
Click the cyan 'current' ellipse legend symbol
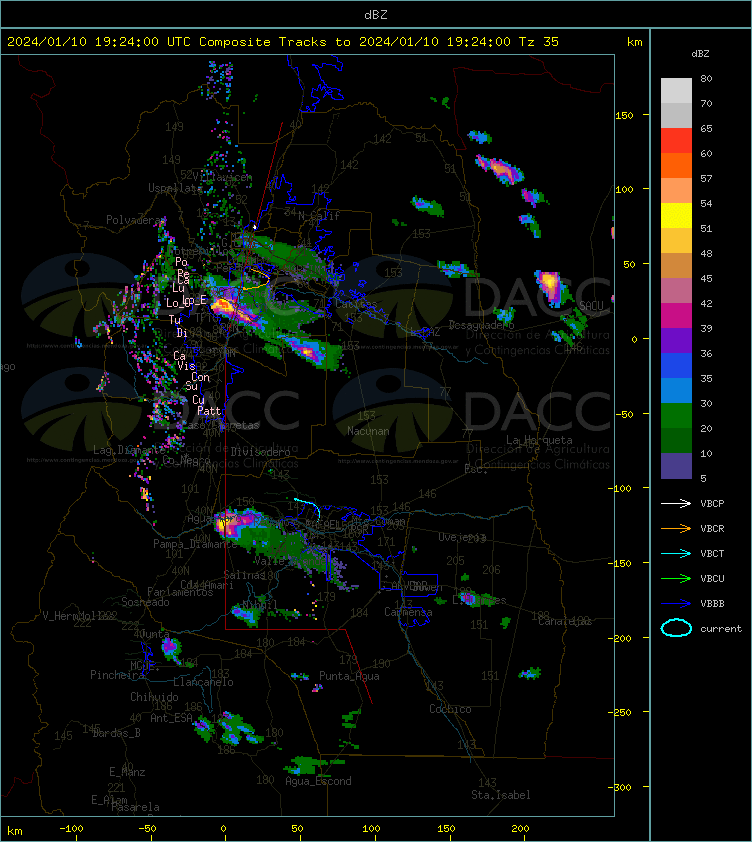[x=676, y=628]
